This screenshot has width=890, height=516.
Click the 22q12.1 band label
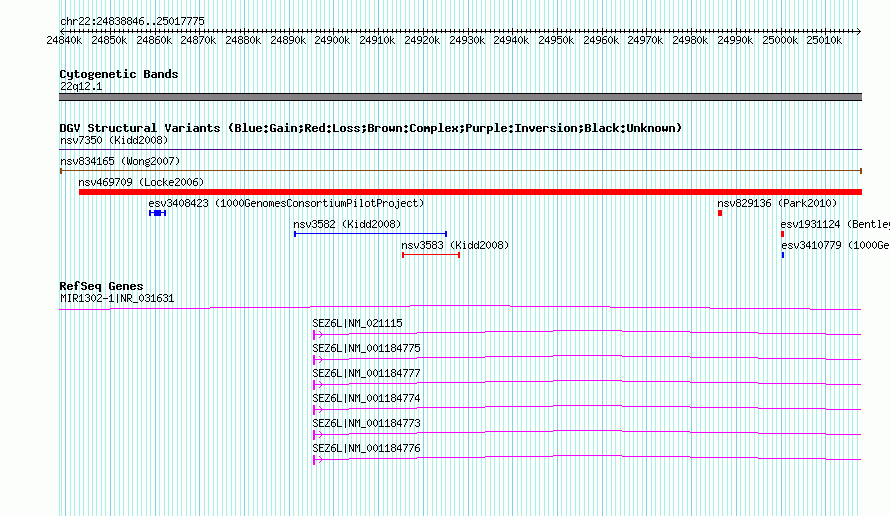(81, 86)
